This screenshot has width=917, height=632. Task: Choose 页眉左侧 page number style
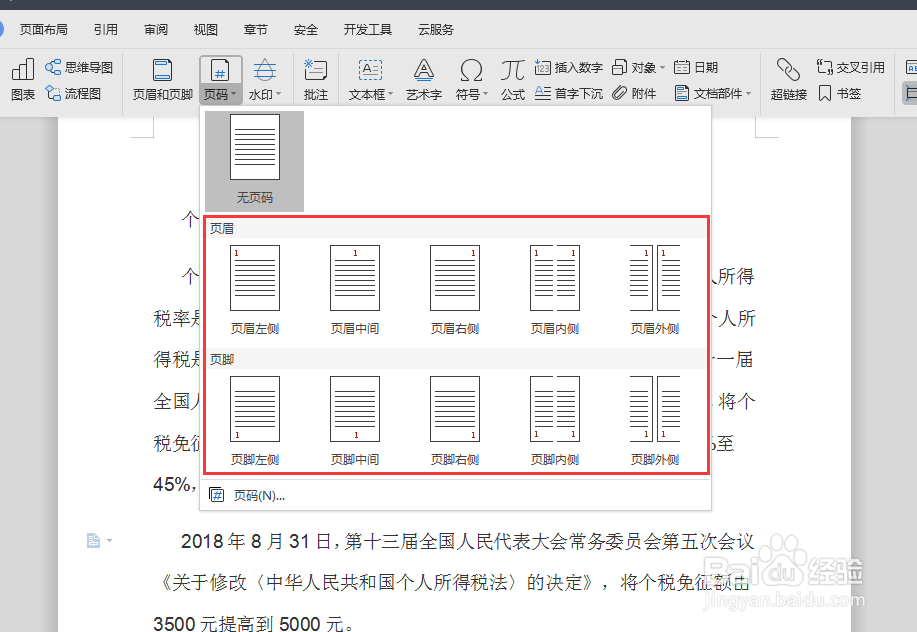[254, 290]
